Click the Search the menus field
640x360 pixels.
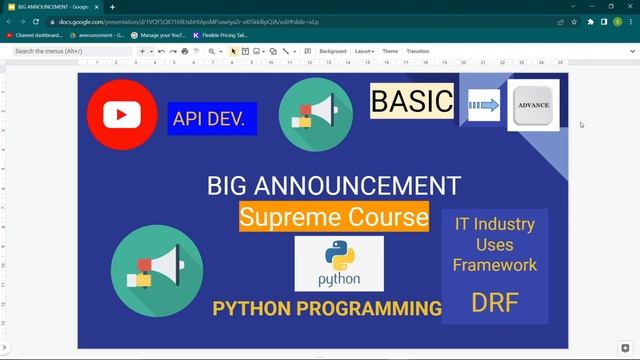pos(72,51)
